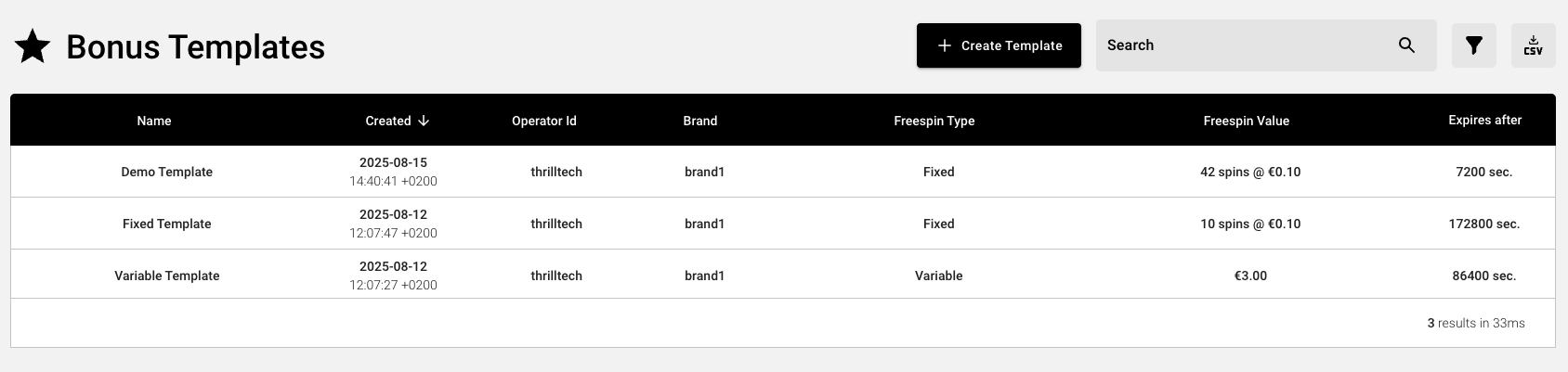Download the table as CSV
This screenshot has height=372, width=1568.
[1533, 45]
